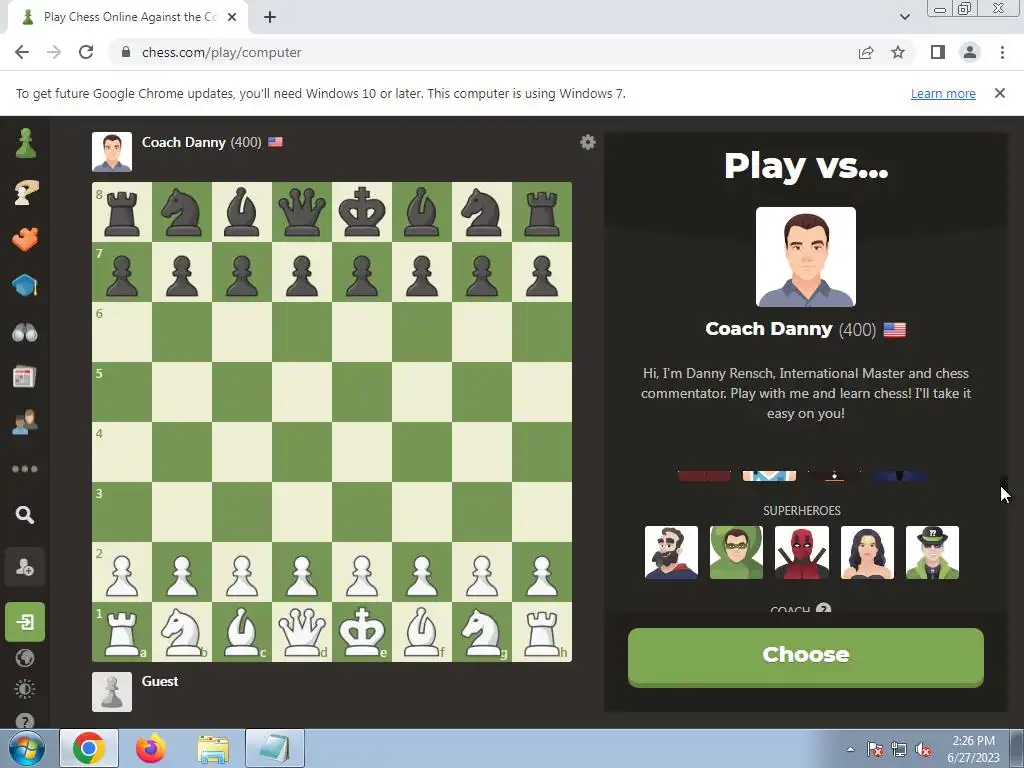
Task: Select the dark-haired woman superhero bot
Action: [x=867, y=552]
